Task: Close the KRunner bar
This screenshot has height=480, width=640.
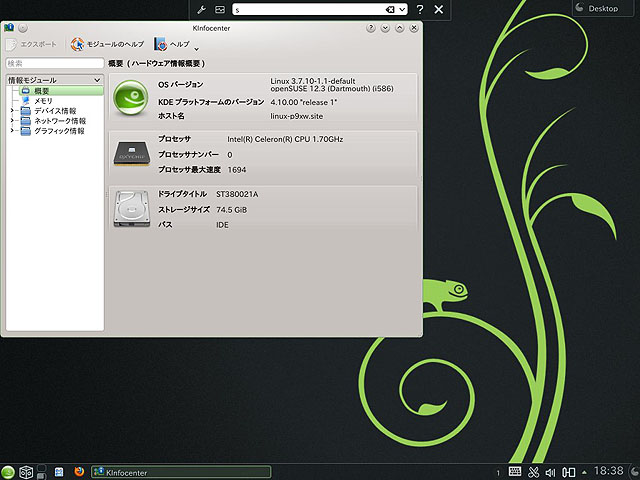Action: pyautogui.click(x=438, y=9)
